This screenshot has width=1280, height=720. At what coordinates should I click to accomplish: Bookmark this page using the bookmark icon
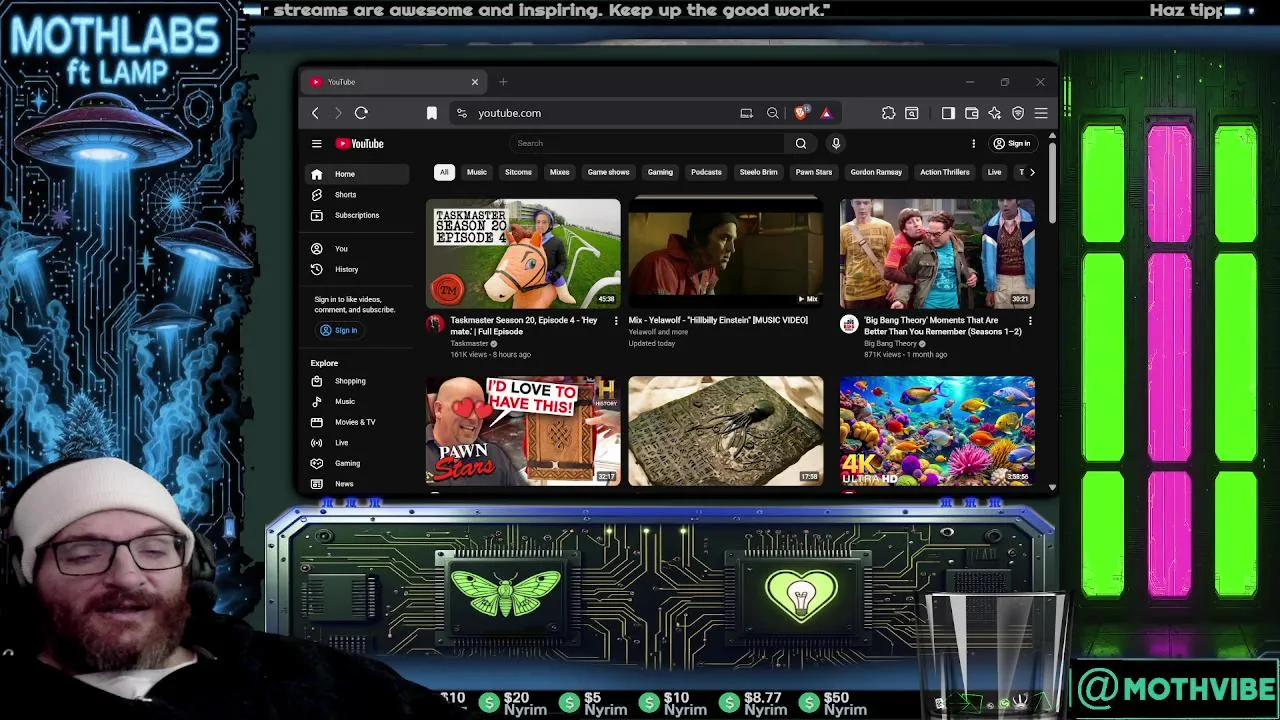coord(432,113)
